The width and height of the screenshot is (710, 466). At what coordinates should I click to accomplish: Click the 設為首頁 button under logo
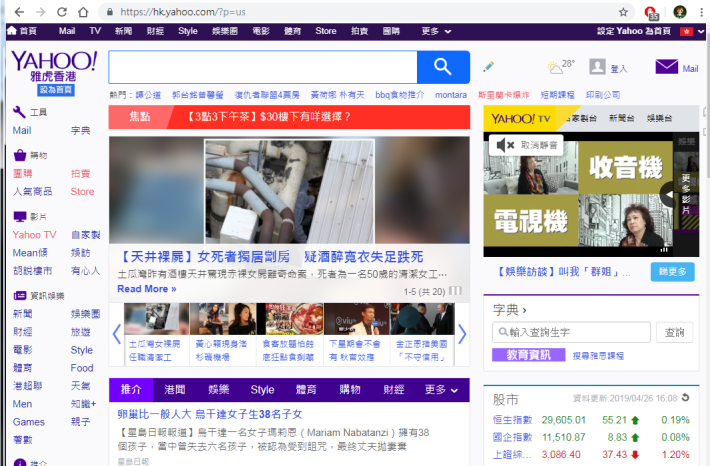tap(56, 90)
